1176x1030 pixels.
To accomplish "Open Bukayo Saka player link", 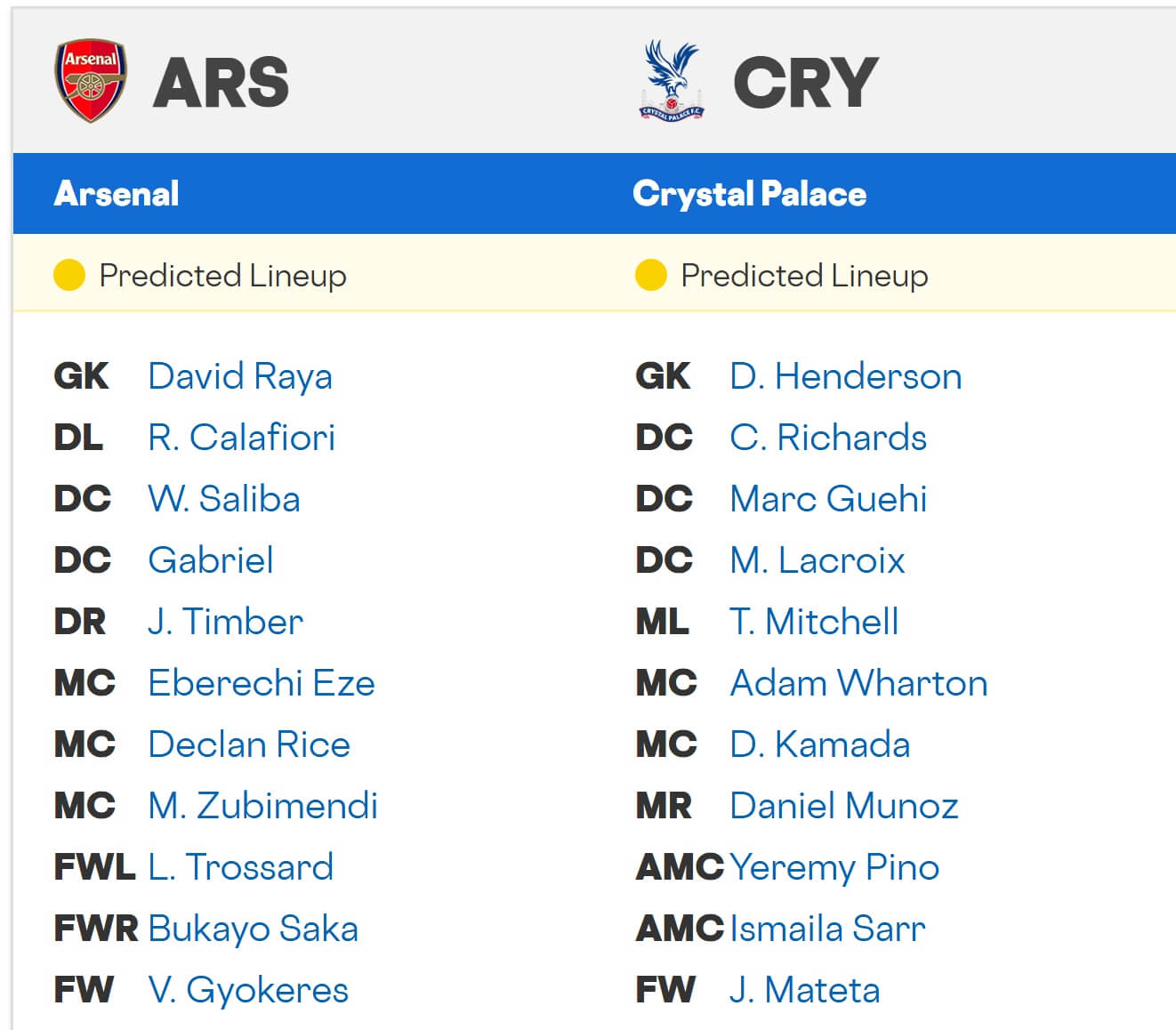I will click(x=253, y=929).
